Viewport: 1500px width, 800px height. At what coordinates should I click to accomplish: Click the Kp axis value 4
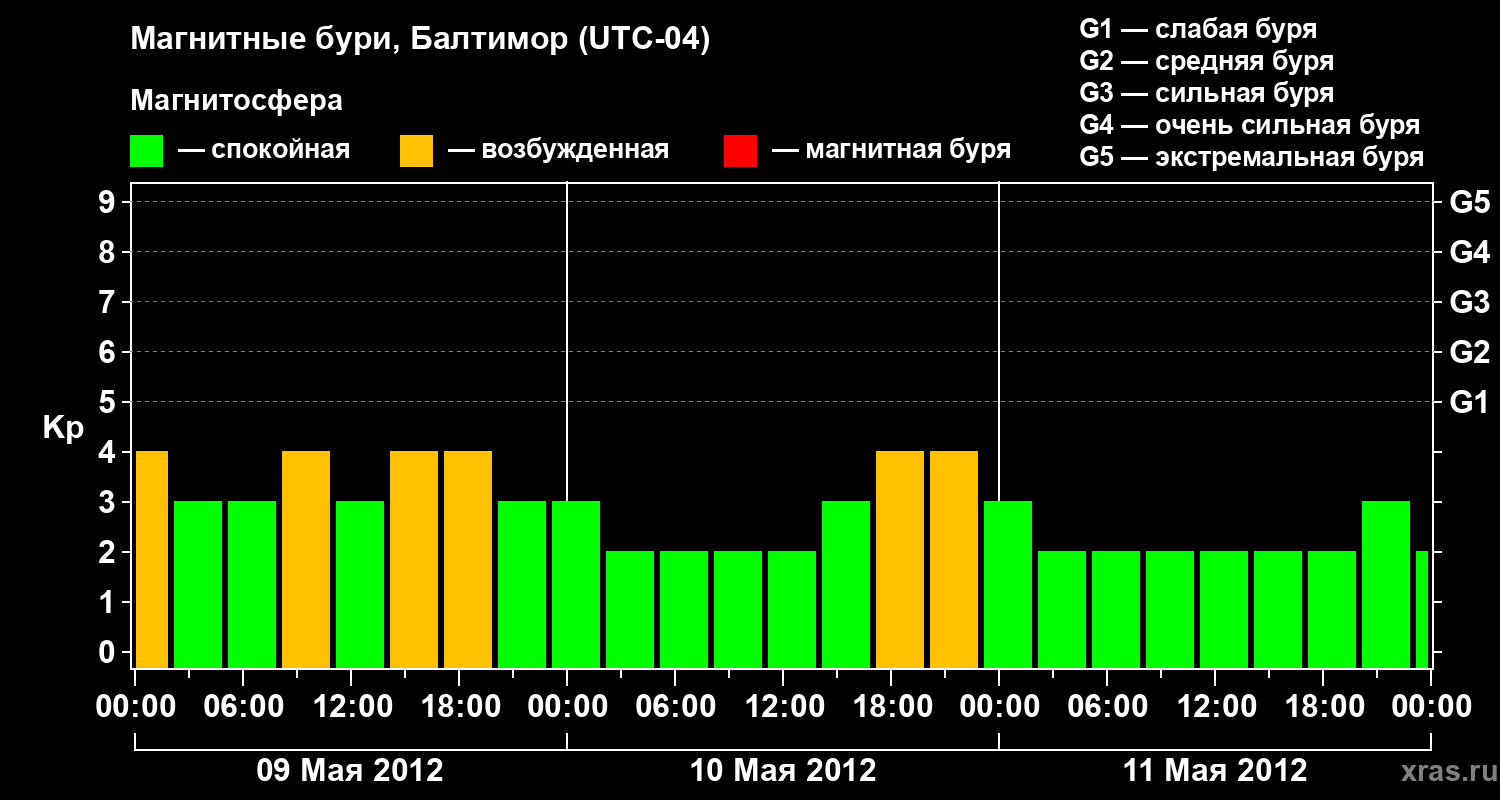[109, 453]
